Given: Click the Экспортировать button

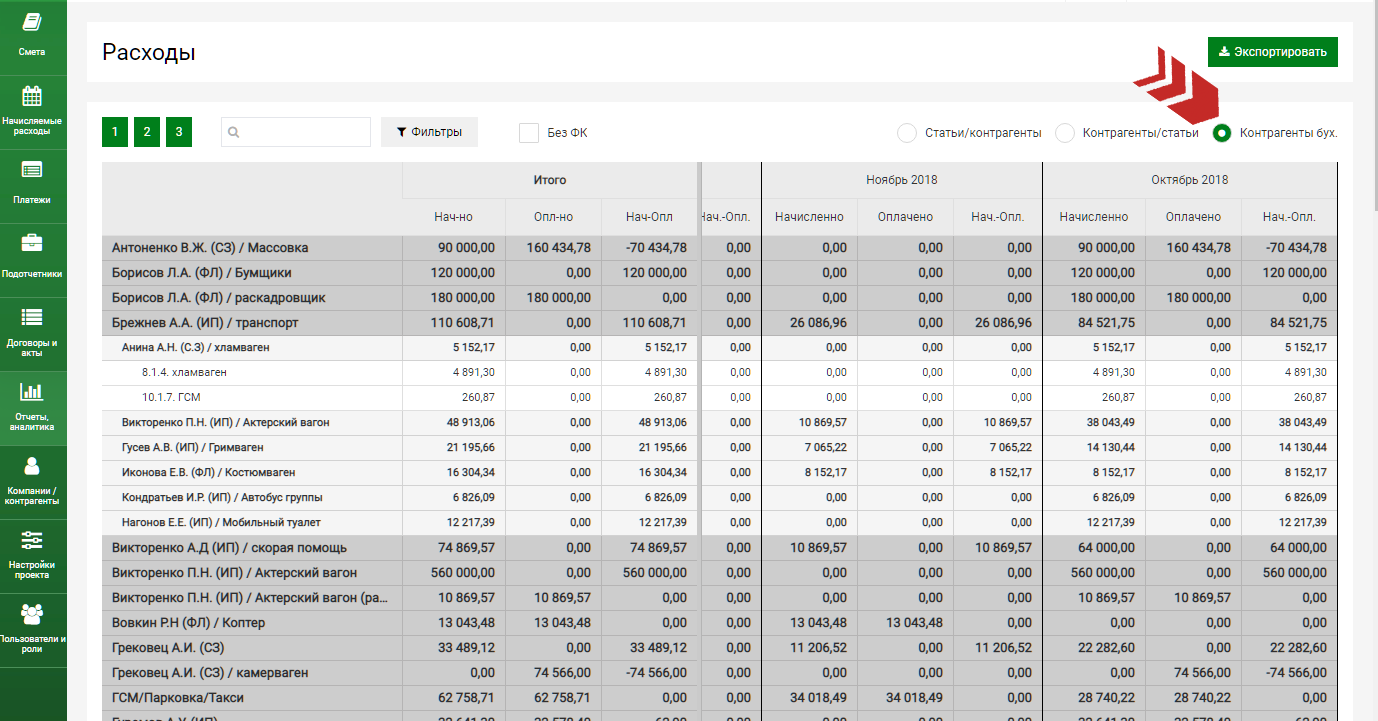Looking at the screenshot, I should (1272, 52).
